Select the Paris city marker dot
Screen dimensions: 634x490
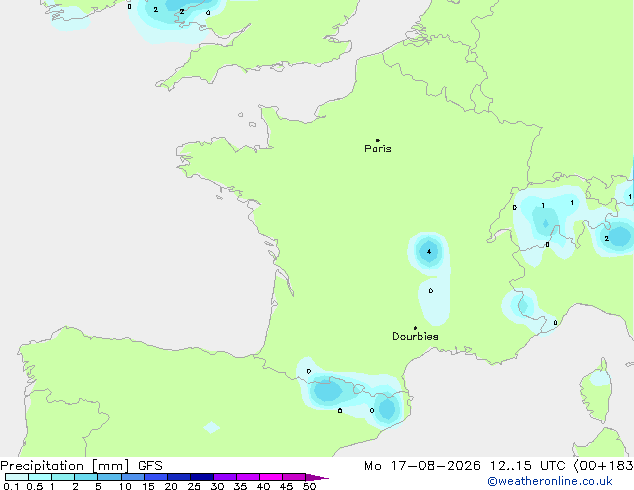tap(378, 140)
